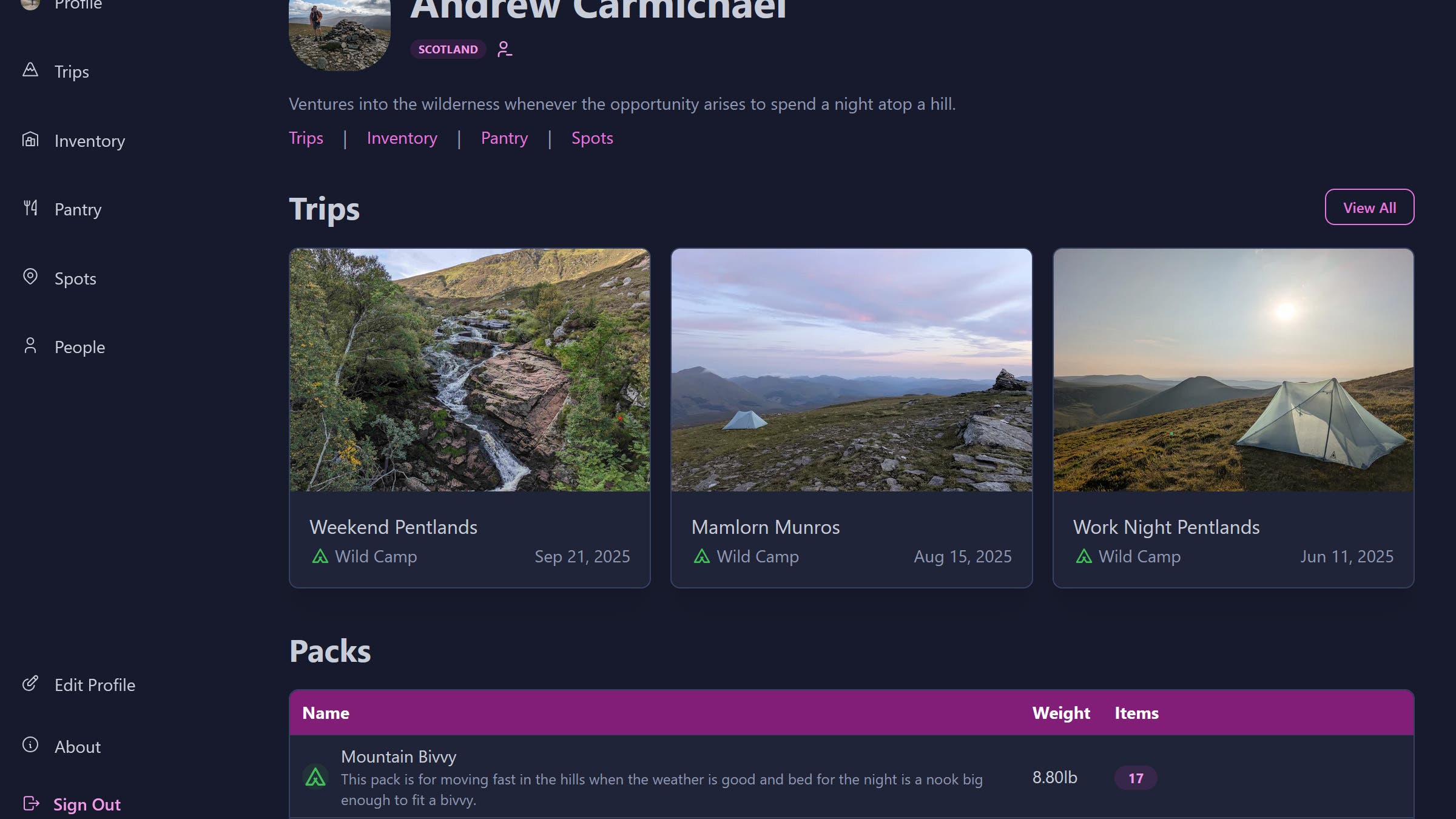Click the follow-user icon beside the Scotland badge
This screenshot has width=1456, height=819.
click(x=504, y=49)
